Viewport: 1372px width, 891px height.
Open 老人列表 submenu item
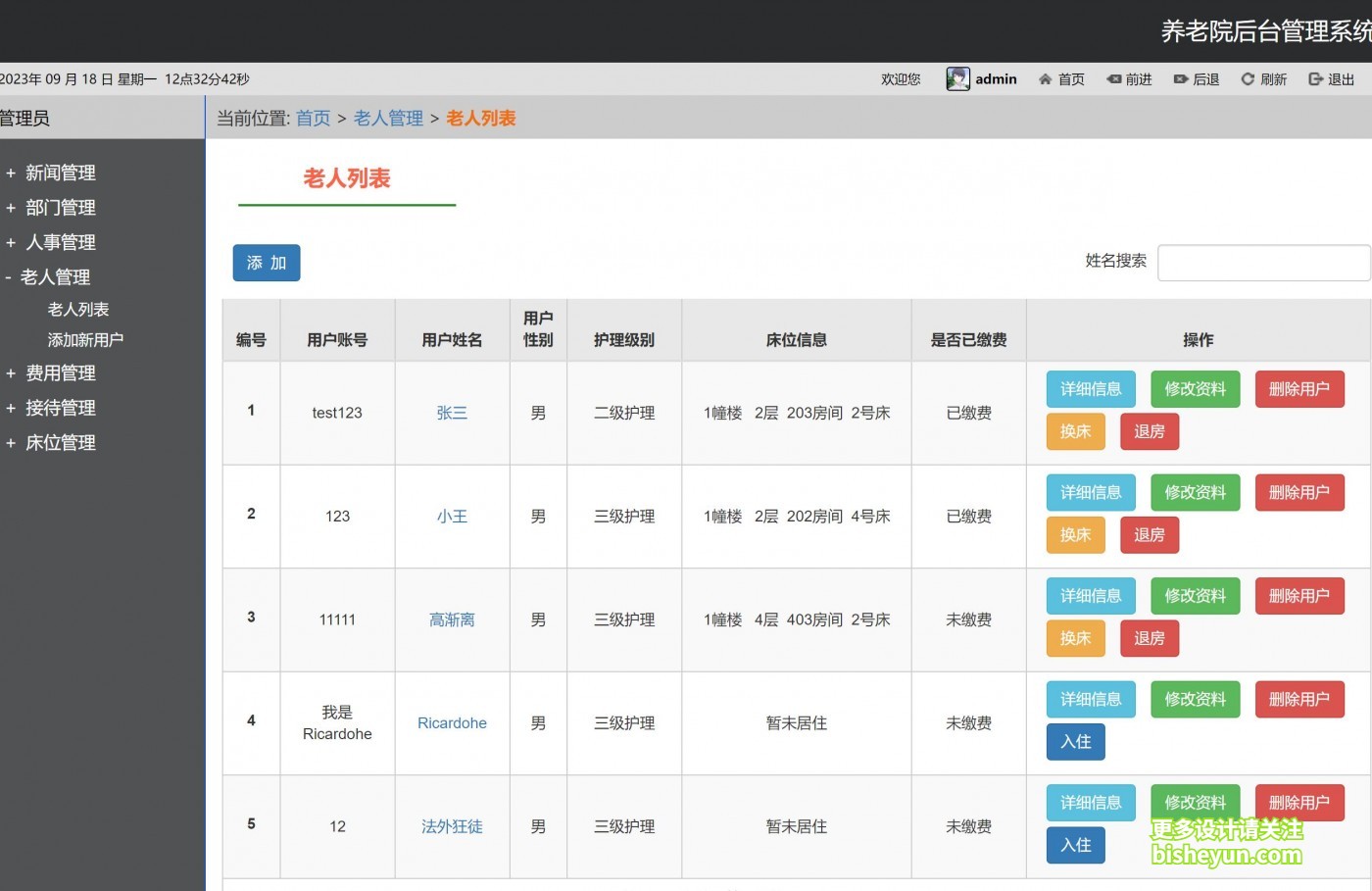coord(78,310)
